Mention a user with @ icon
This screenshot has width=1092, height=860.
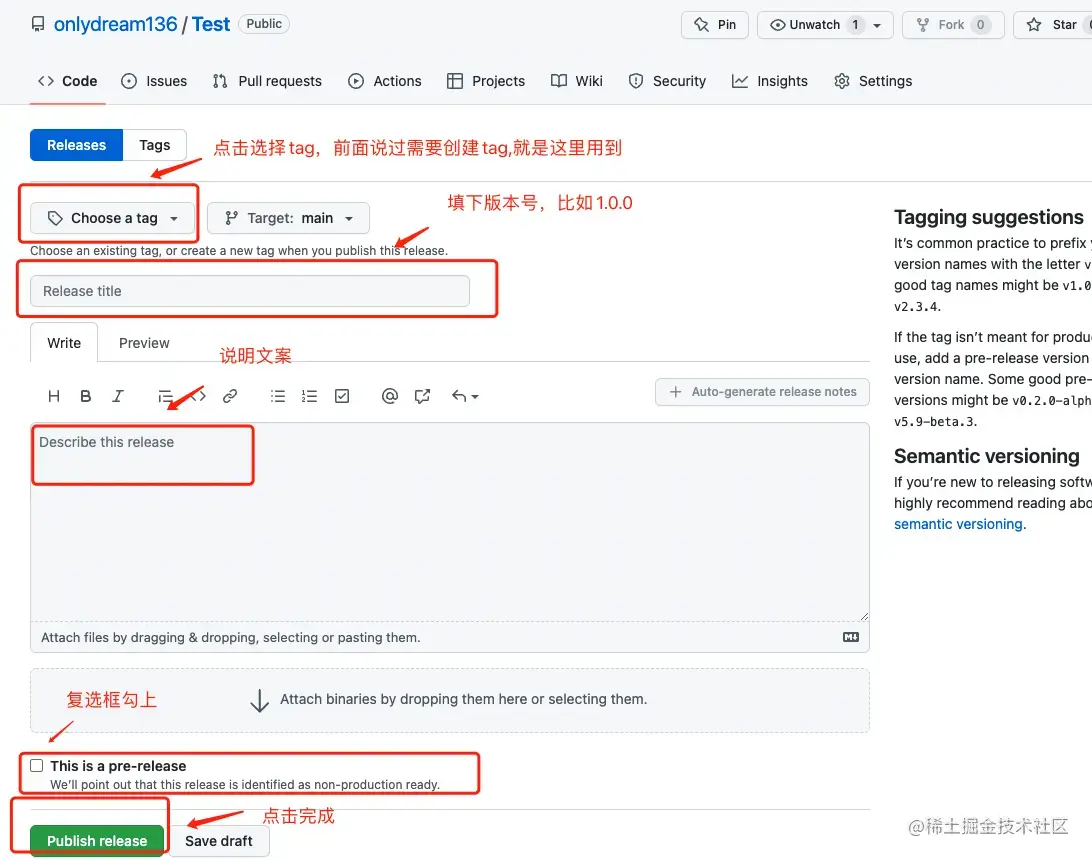click(x=390, y=396)
